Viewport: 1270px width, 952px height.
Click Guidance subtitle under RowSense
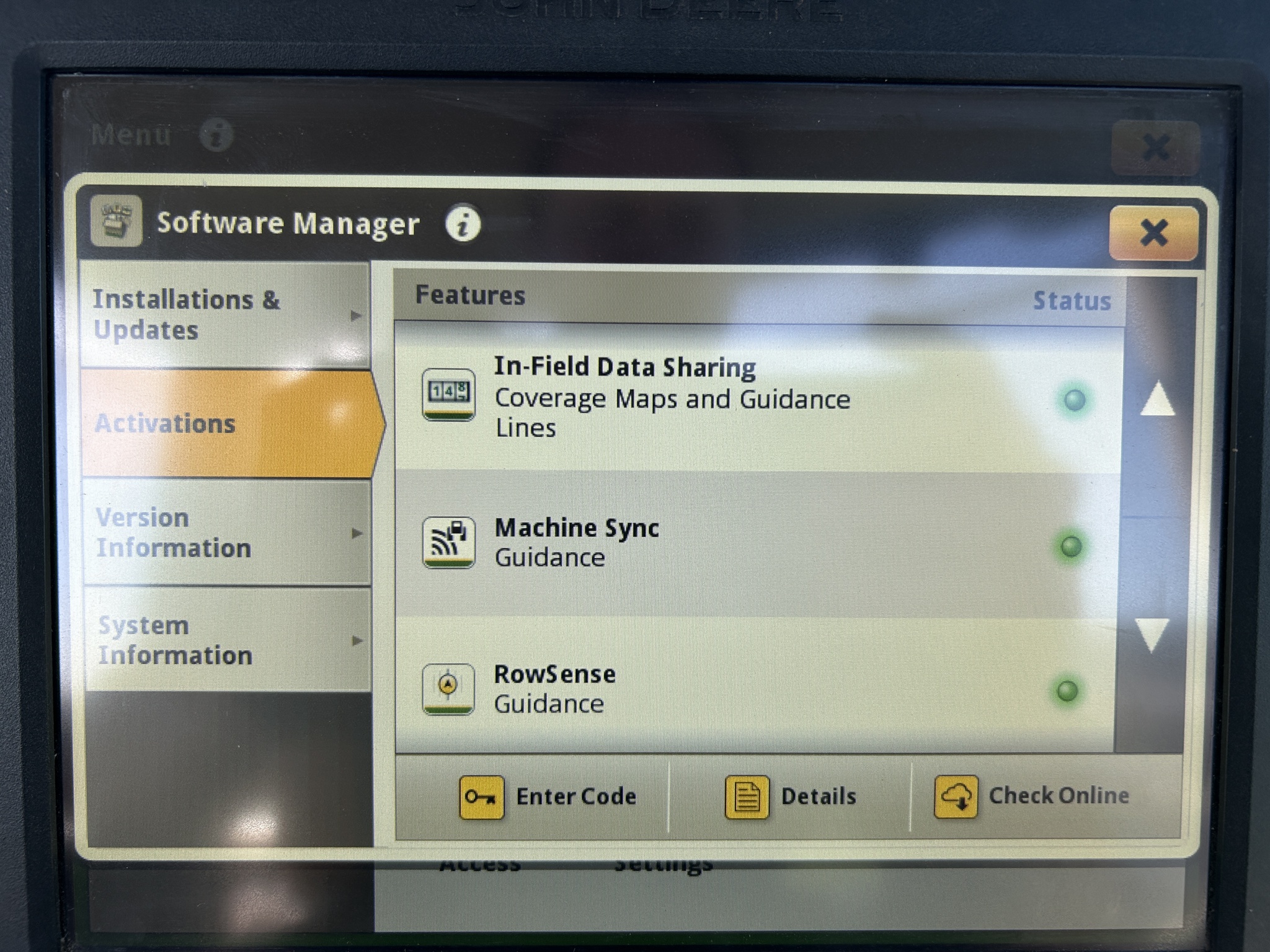[x=549, y=704]
